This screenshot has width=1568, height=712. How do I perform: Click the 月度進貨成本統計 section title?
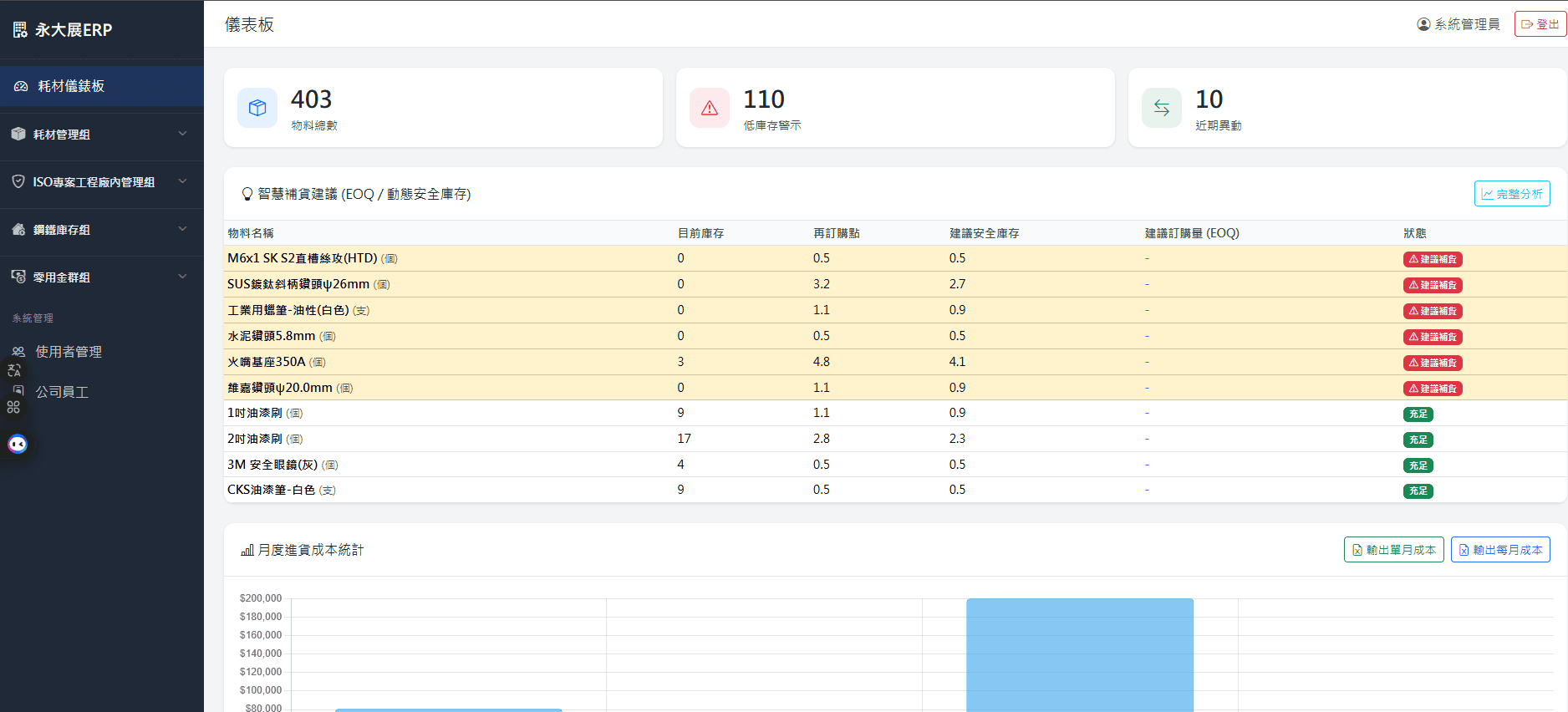tap(311, 550)
